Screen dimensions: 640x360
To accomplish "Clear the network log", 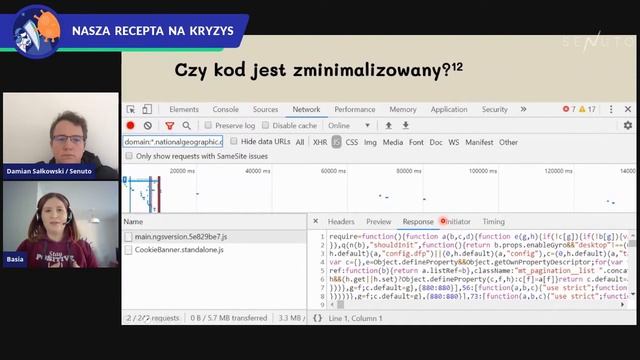I will [148, 126].
